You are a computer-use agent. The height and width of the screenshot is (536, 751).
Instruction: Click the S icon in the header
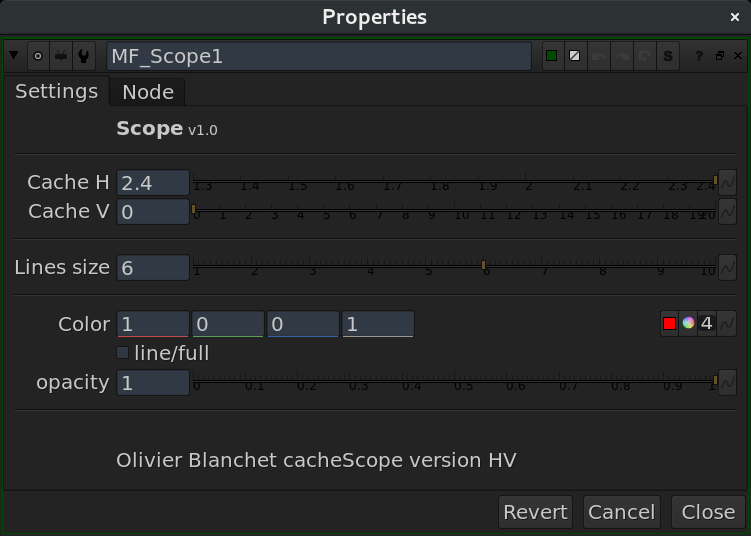tap(668, 56)
